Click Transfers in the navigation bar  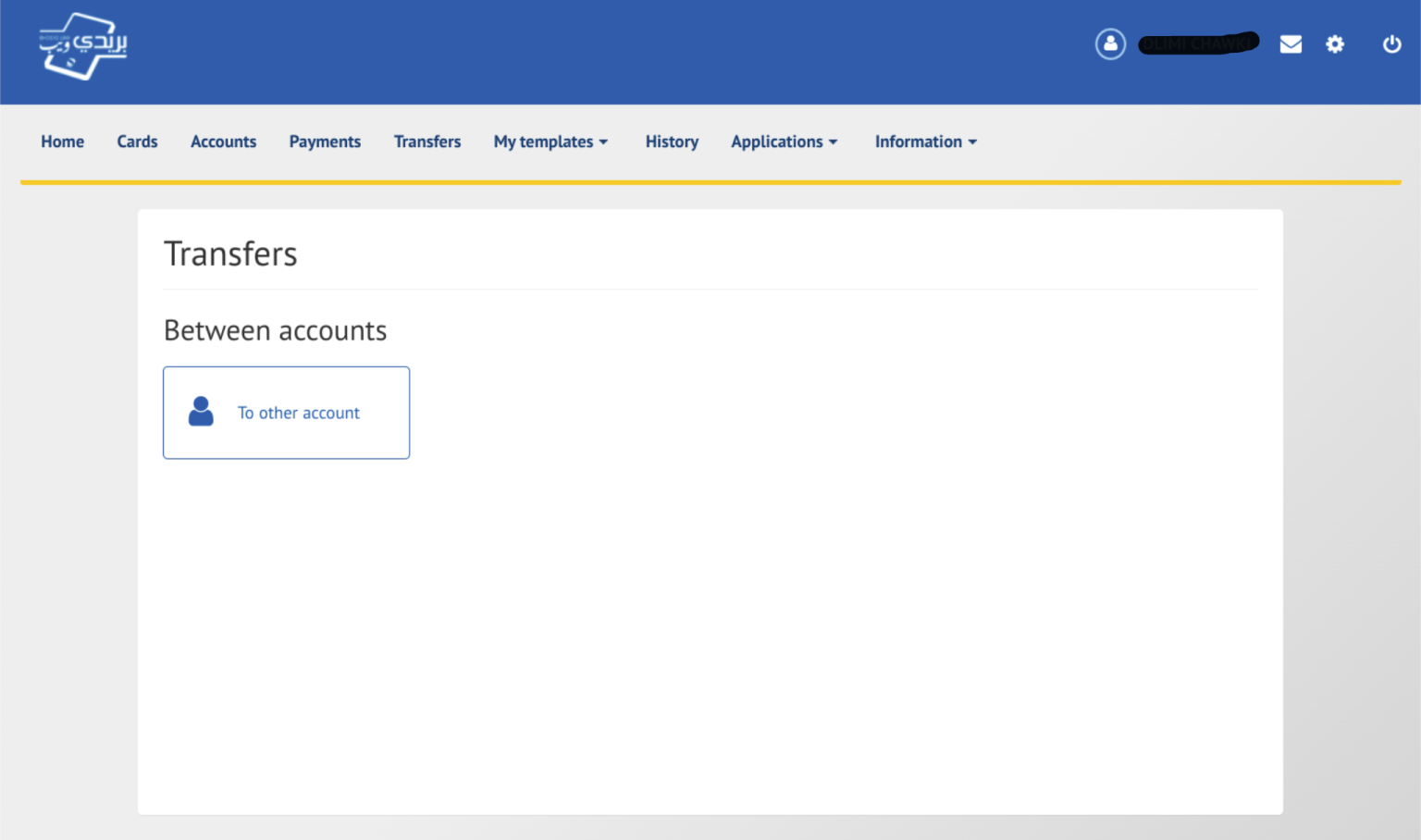coord(426,142)
